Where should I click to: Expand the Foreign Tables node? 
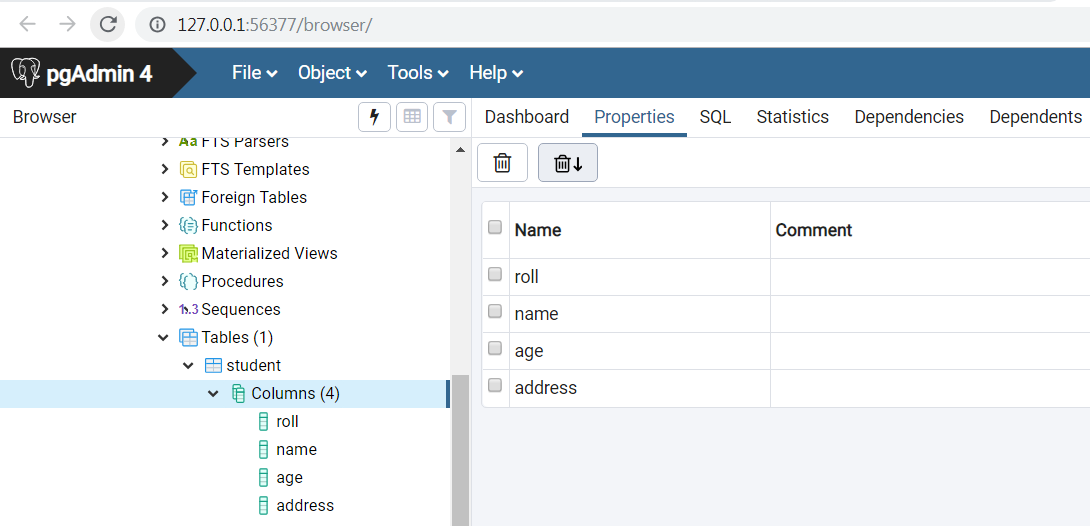(x=164, y=197)
